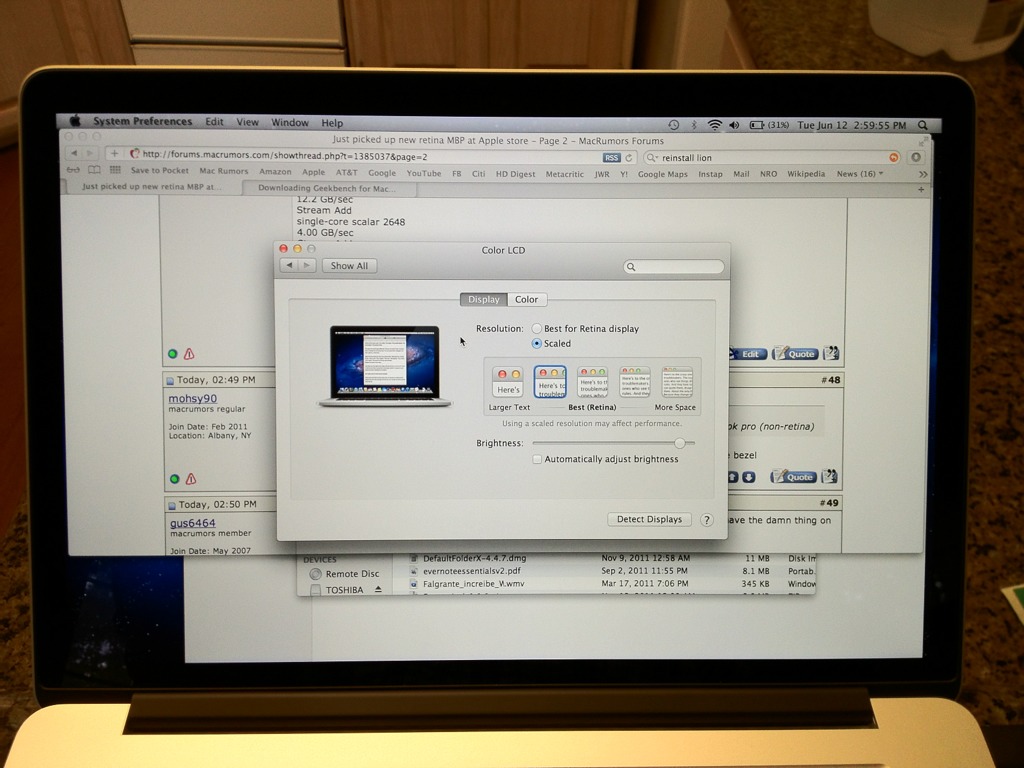
Task: Open the System Preferences menu
Action: tap(142, 121)
